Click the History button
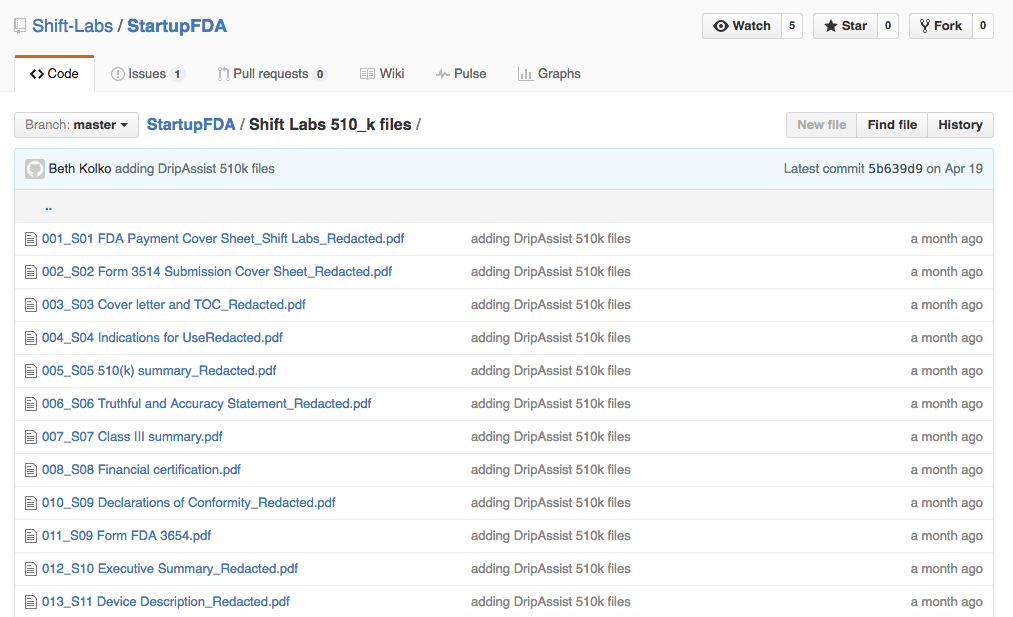 click(x=960, y=125)
